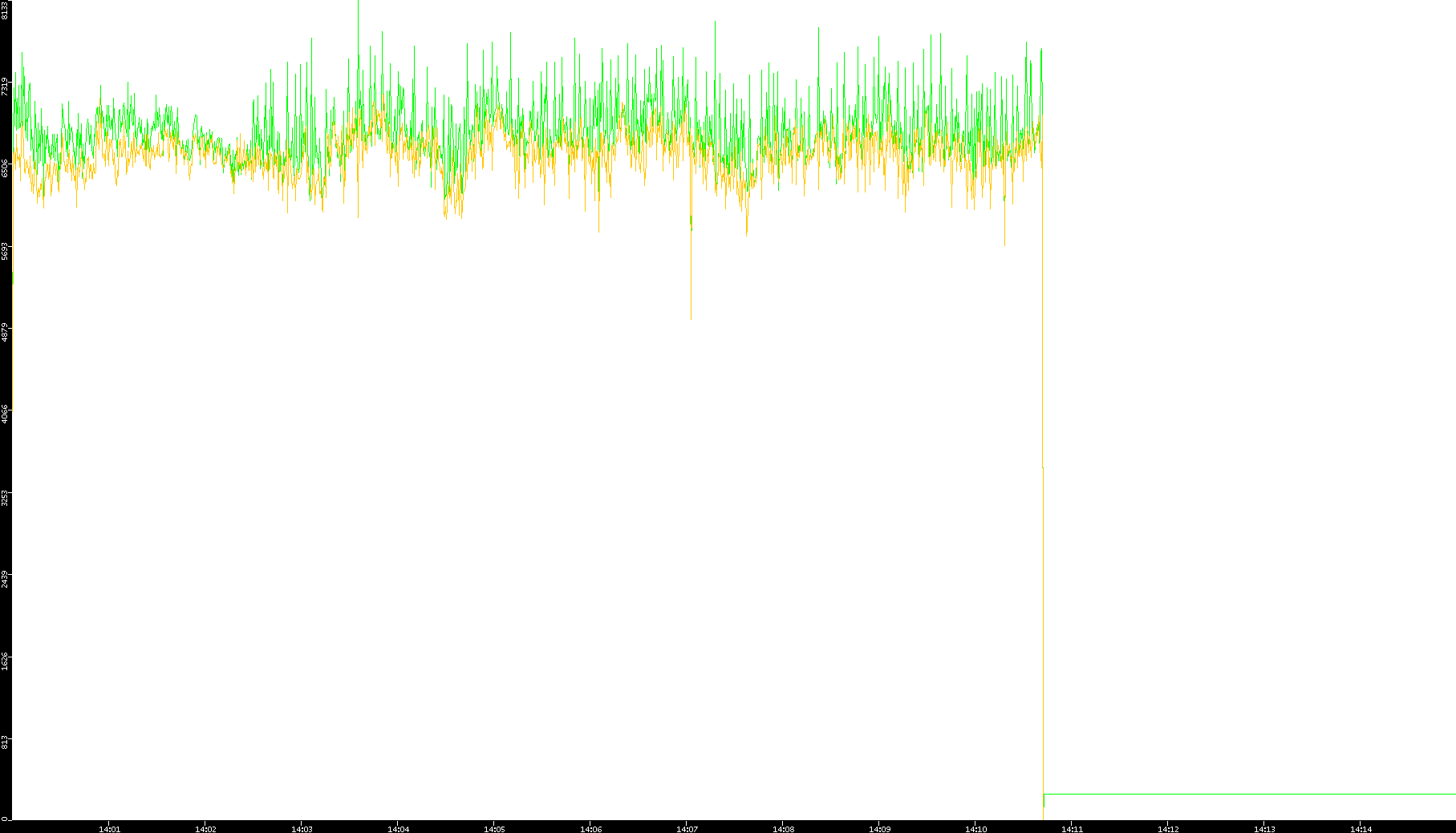Click the 813 y-axis label
The height and width of the screenshot is (833, 1456).
point(5,743)
